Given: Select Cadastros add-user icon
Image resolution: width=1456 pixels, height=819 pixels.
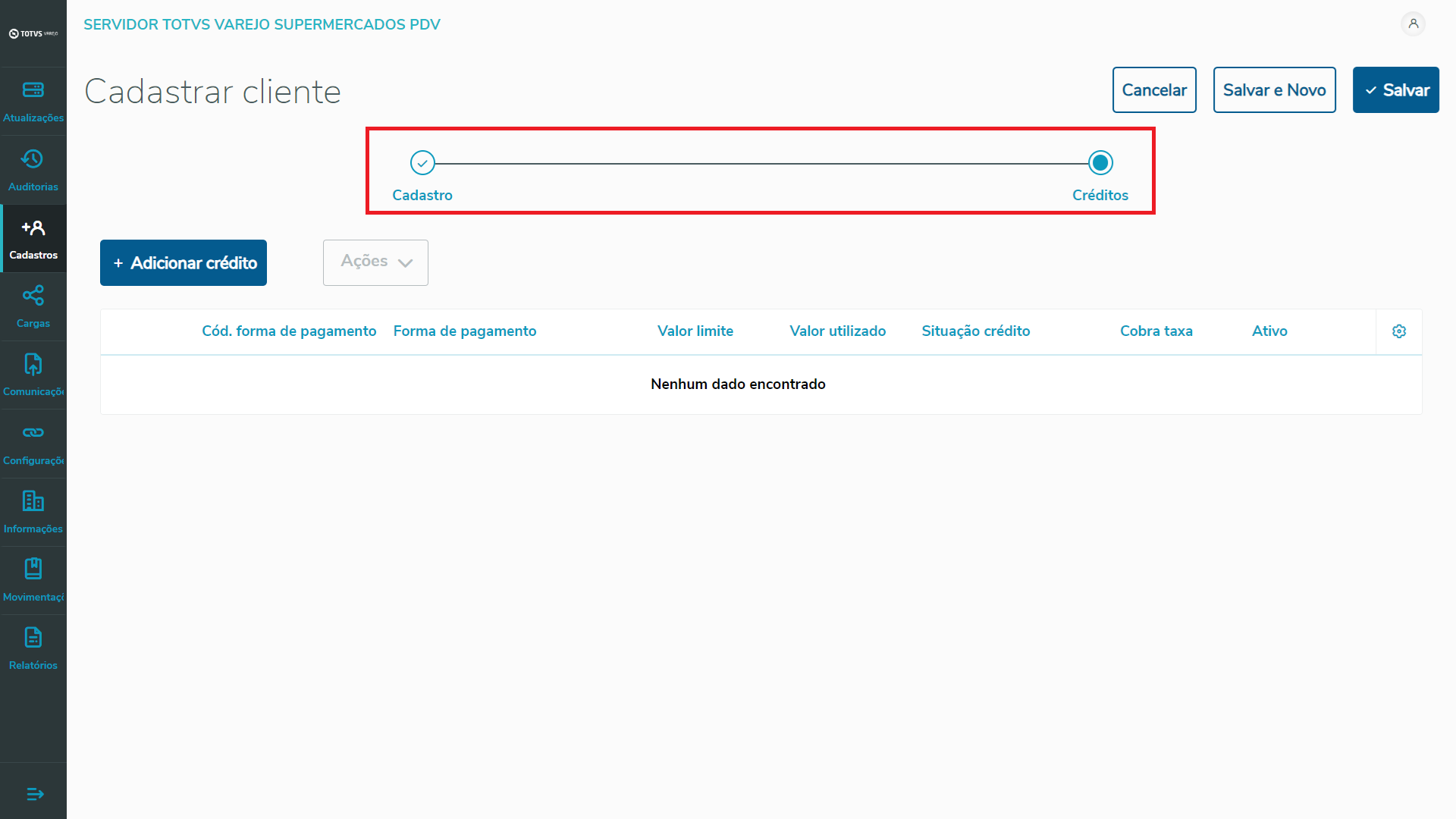Looking at the screenshot, I should tap(33, 227).
